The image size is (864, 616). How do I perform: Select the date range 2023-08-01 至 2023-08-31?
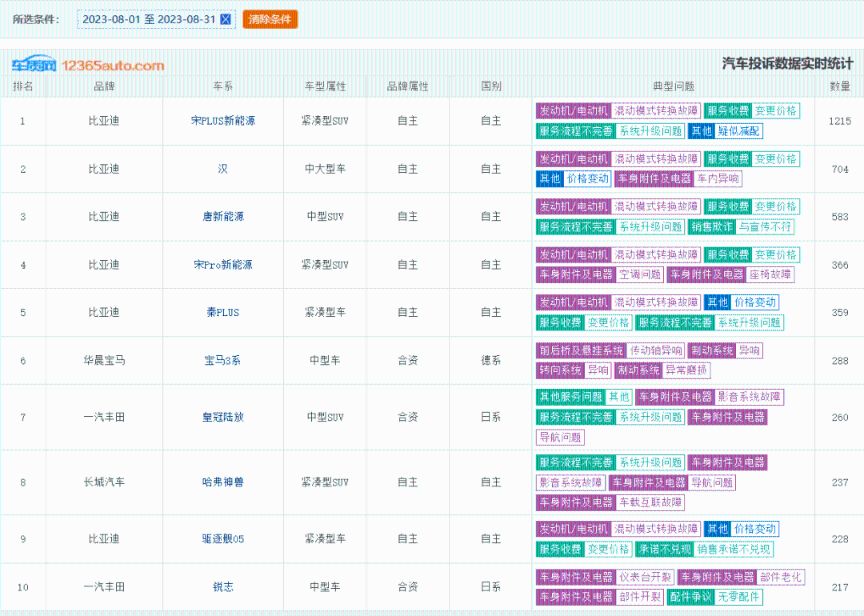point(149,19)
